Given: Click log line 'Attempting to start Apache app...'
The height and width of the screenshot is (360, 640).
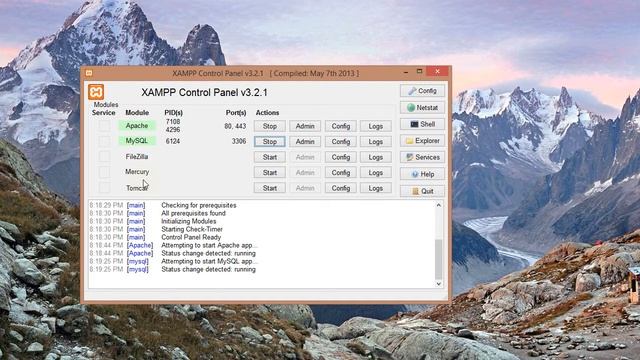Looking at the screenshot, I should coord(209,245).
